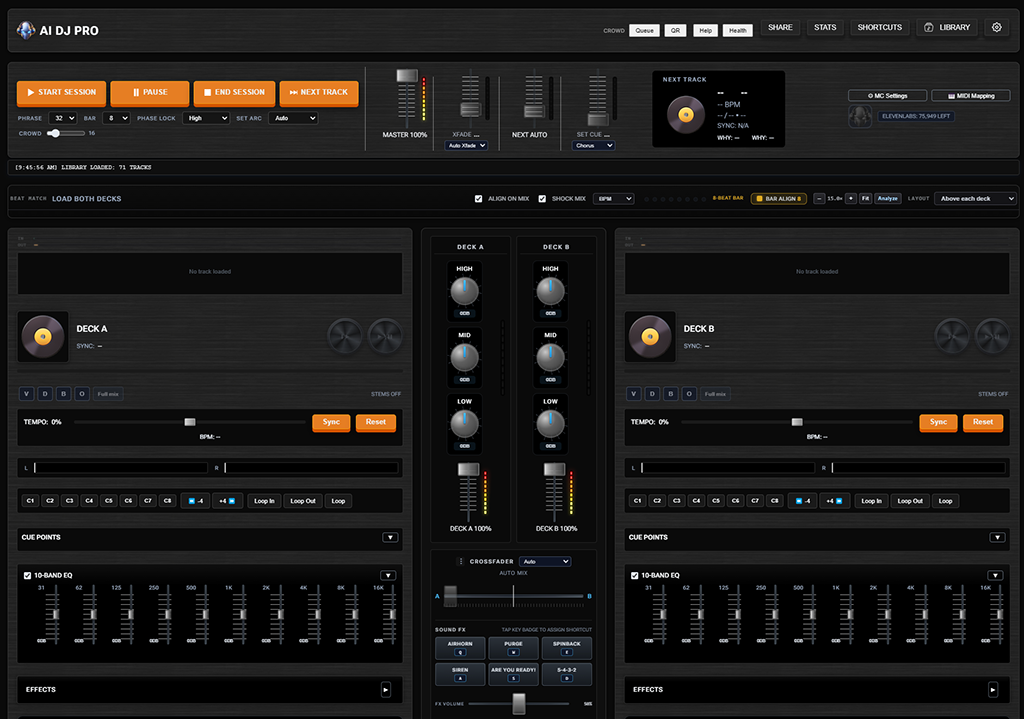Screen dimensions: 1024x719
Task: Click the Deck A vinyl record icon
Action: pyautogui.click(x=43, y=337)
